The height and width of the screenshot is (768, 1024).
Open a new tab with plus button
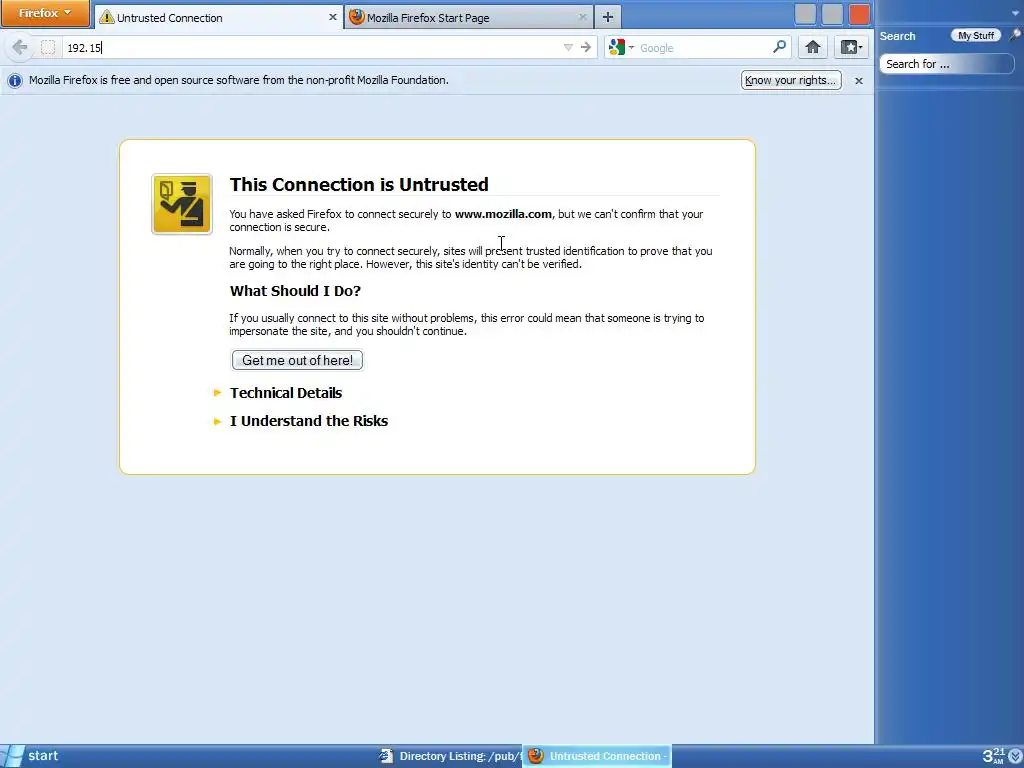coord(608,17)
